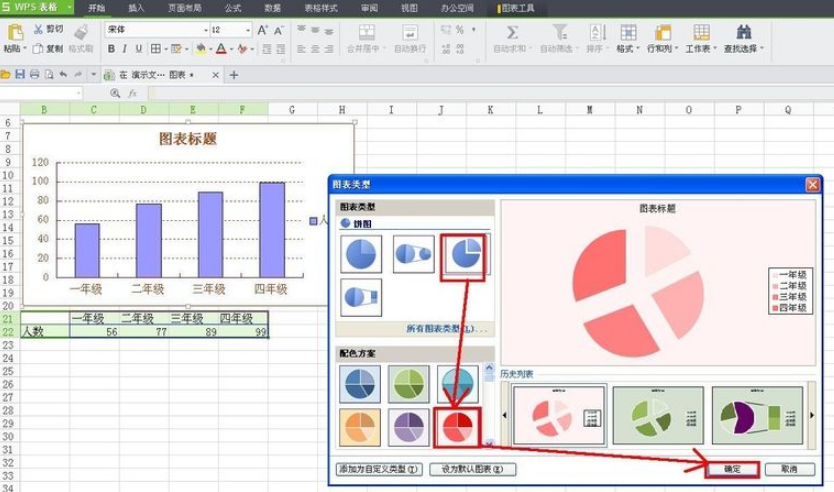The height and width of the screenshot is (492, 834).
Task: Click the Cut scissors icon
Action: (x=38, y=29)
